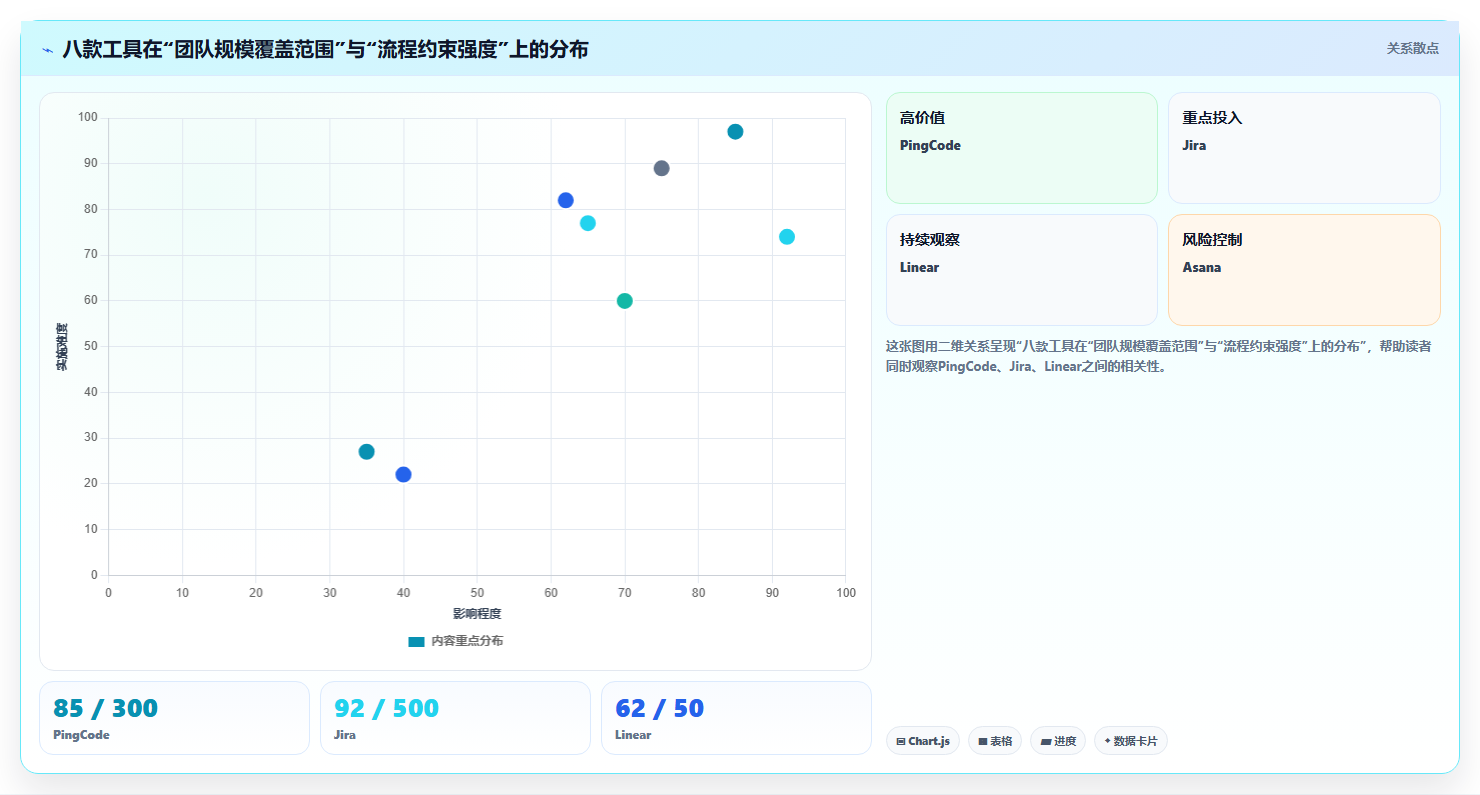Open the 重点投入 Jira card
The width and height of the screenshot is (1480, 795).
[x=1304, y=148]
